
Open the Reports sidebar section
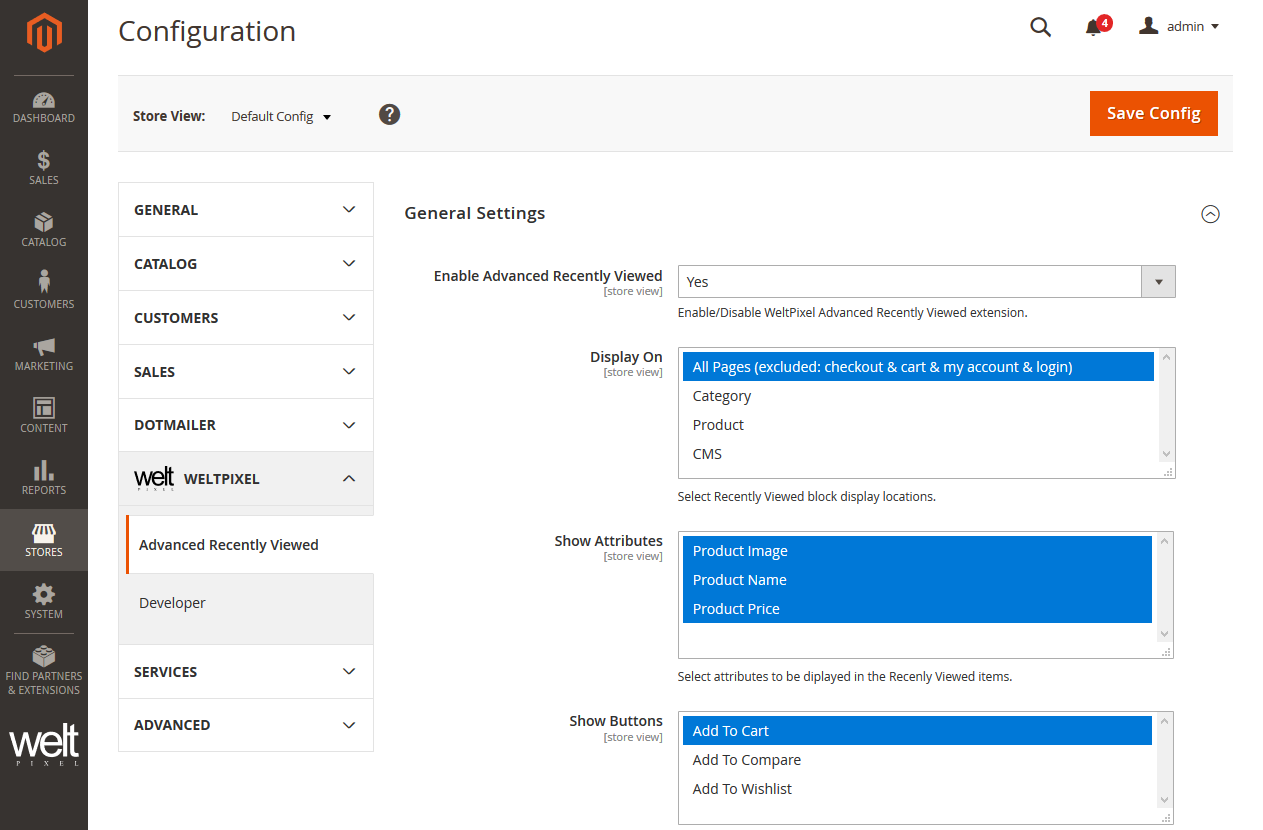click(x=43, y=478)
